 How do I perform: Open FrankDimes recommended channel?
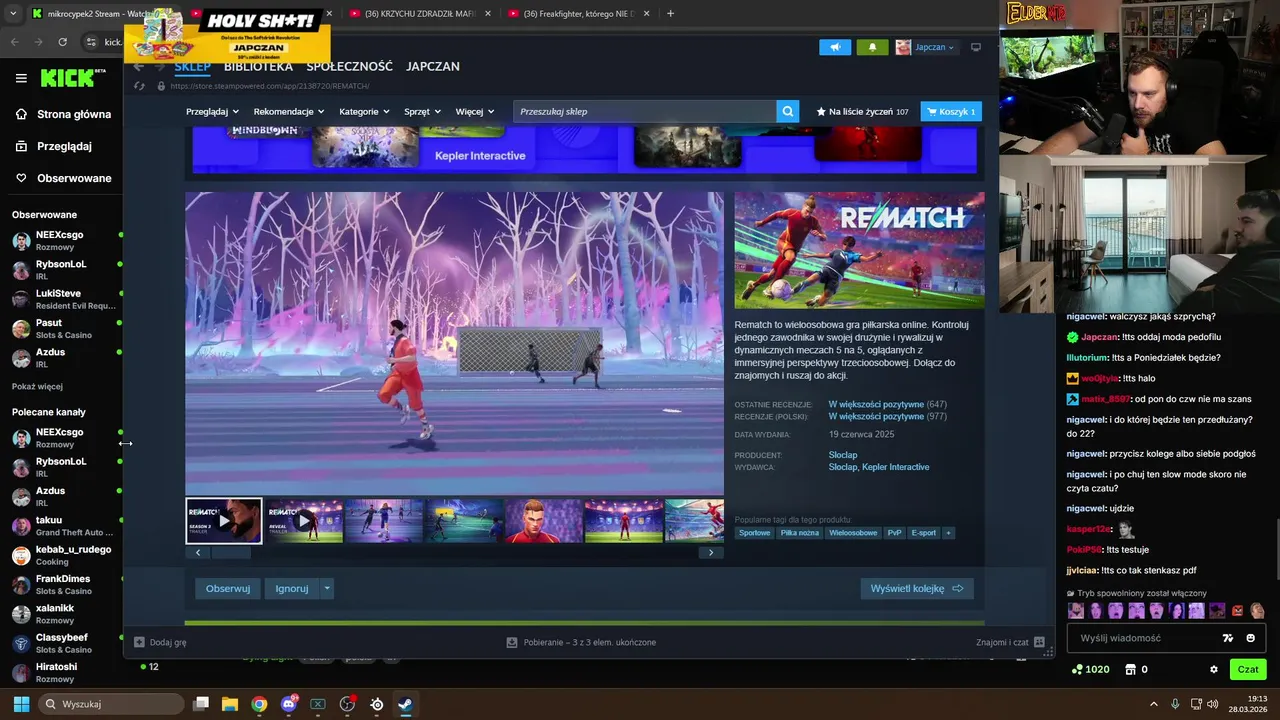62,584
